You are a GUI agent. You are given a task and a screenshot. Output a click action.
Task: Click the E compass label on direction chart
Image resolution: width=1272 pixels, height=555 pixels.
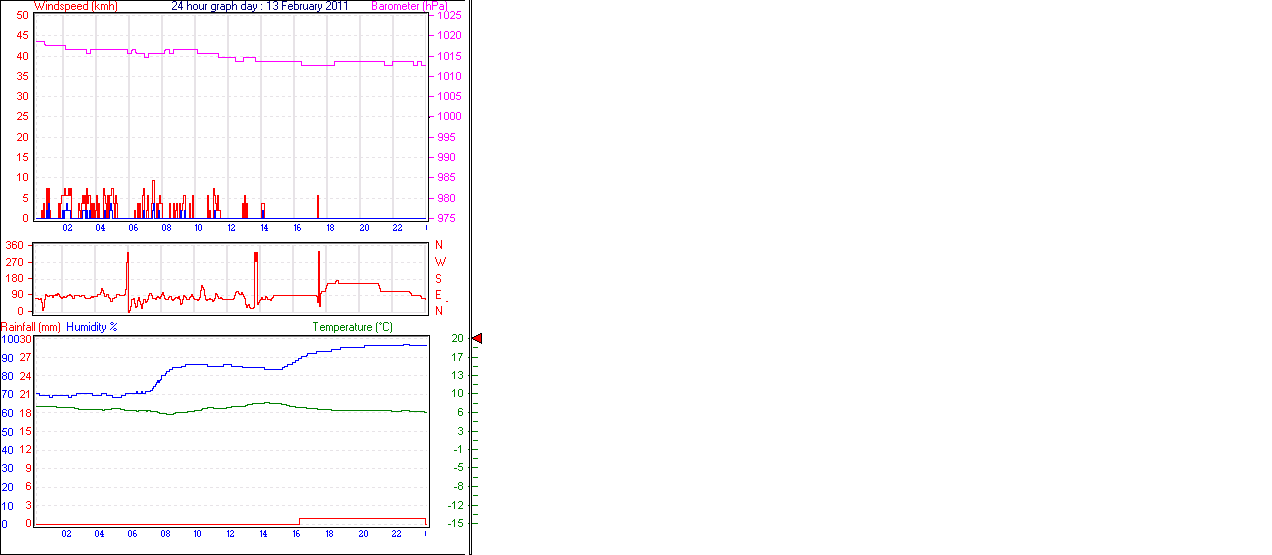[x=438, y=295]
